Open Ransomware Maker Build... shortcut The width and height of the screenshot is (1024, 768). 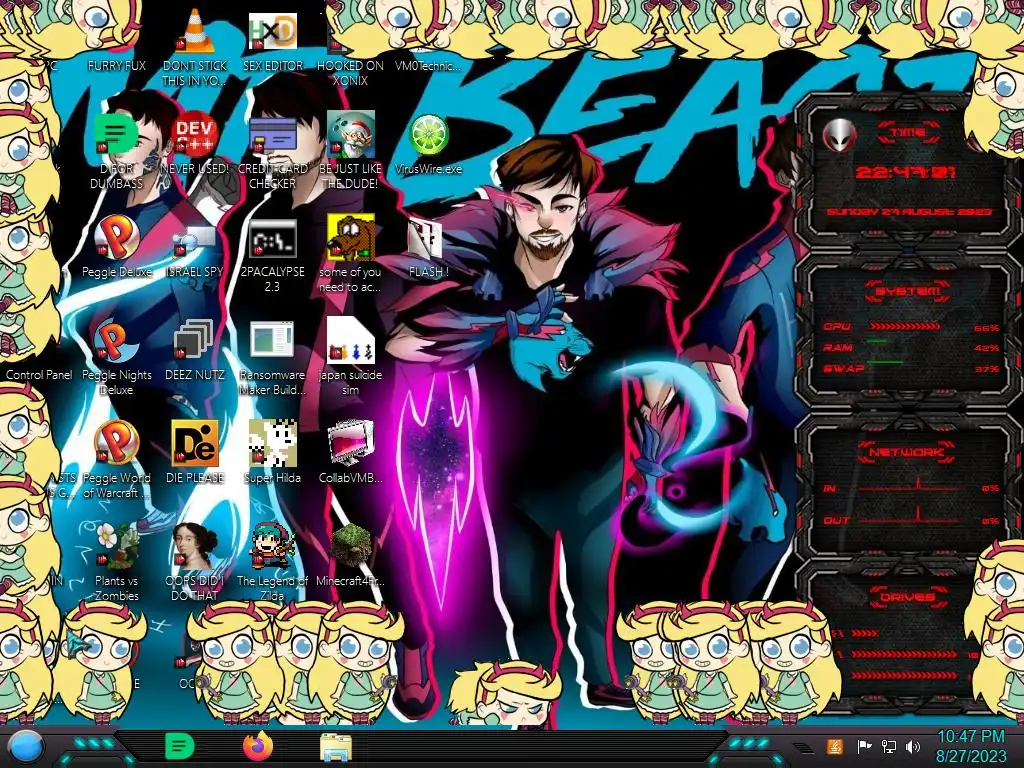tap(272, 358)
